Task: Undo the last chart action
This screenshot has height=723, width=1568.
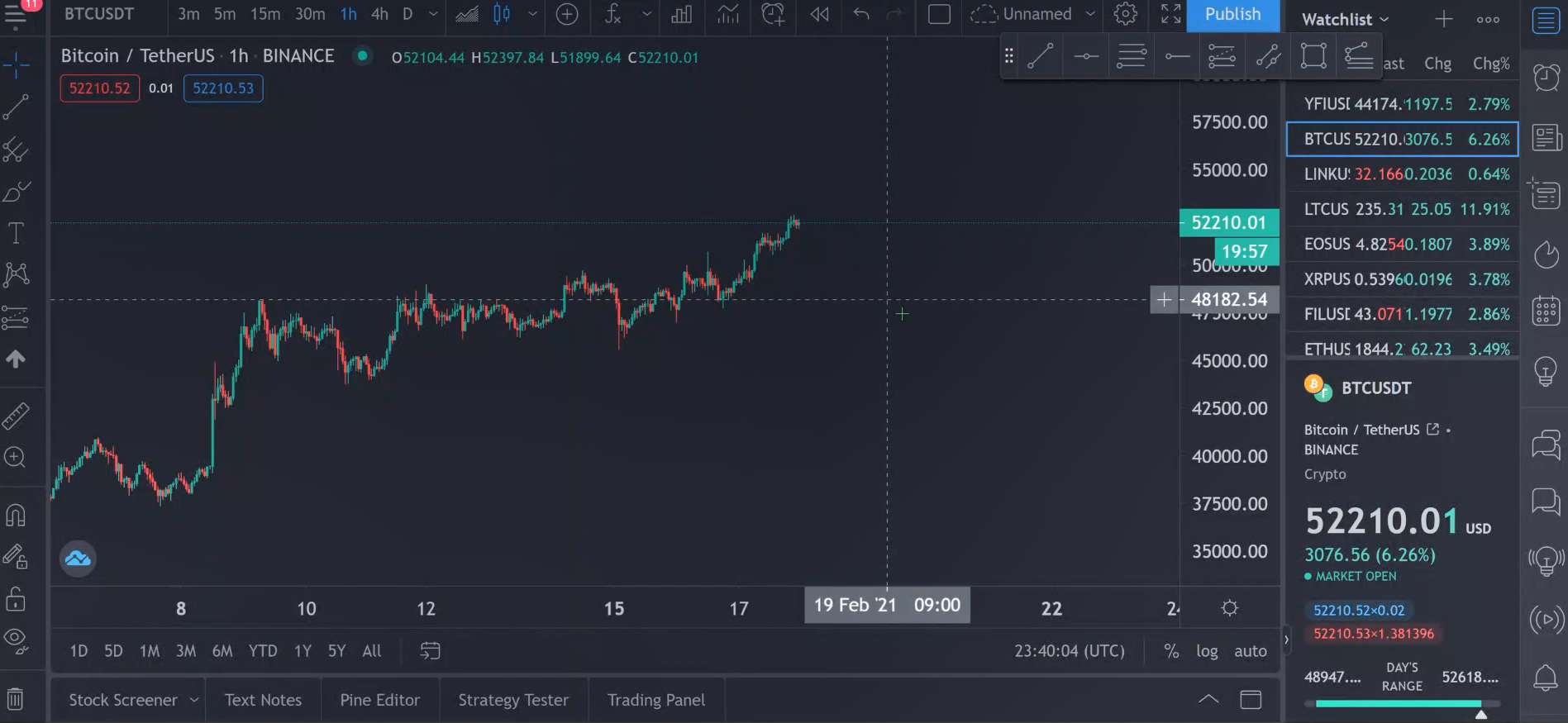Action: pos(861,14)
